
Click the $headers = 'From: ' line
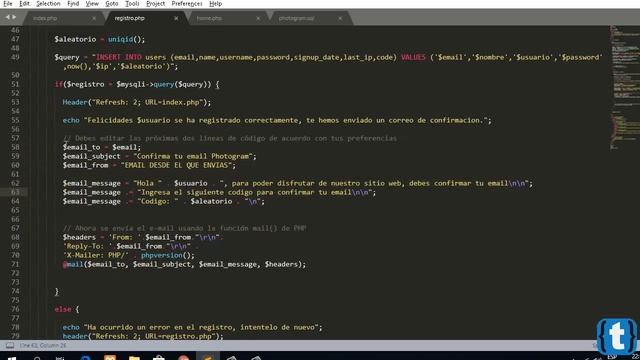[x=143, y=237]
